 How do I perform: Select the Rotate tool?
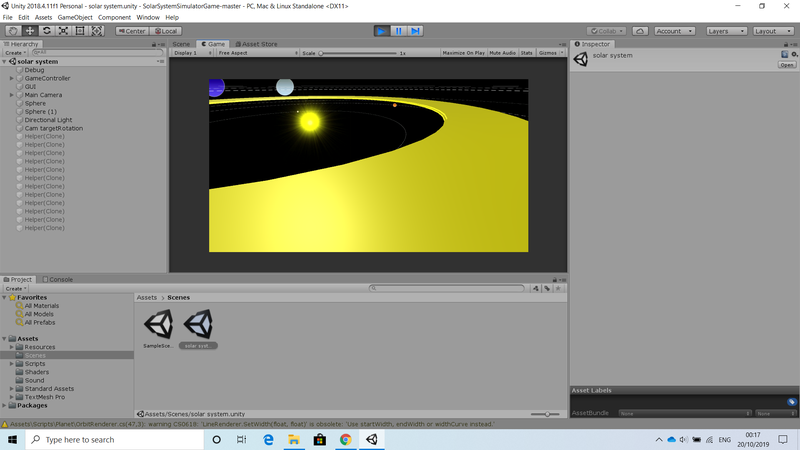tap(47, 31)
